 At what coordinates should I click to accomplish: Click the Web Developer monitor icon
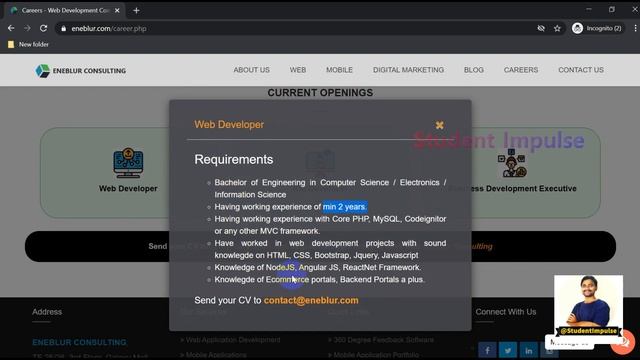pyautogui.click(x=128, y=163)
